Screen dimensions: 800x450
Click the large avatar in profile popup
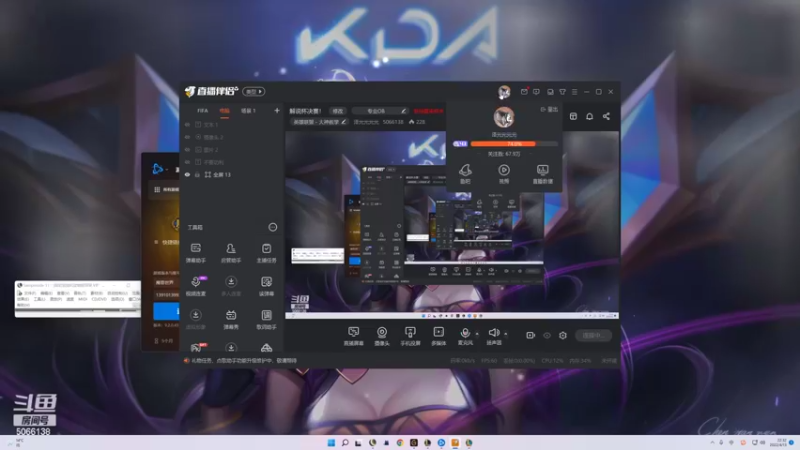tap(504, 117)
